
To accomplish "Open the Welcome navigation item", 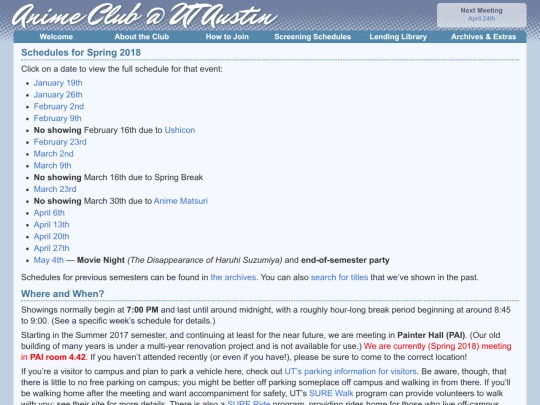I will click(x=56, y=37).
